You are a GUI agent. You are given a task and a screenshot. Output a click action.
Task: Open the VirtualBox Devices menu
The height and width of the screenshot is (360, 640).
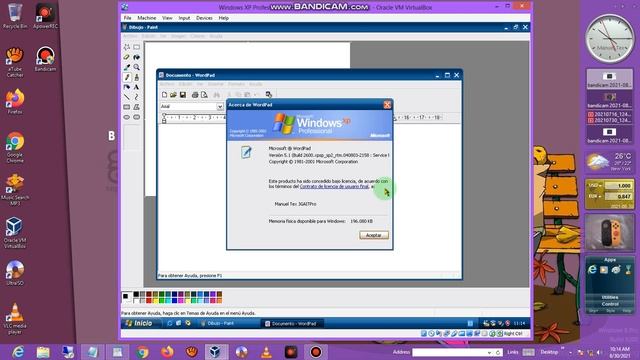tap(204, 18)
